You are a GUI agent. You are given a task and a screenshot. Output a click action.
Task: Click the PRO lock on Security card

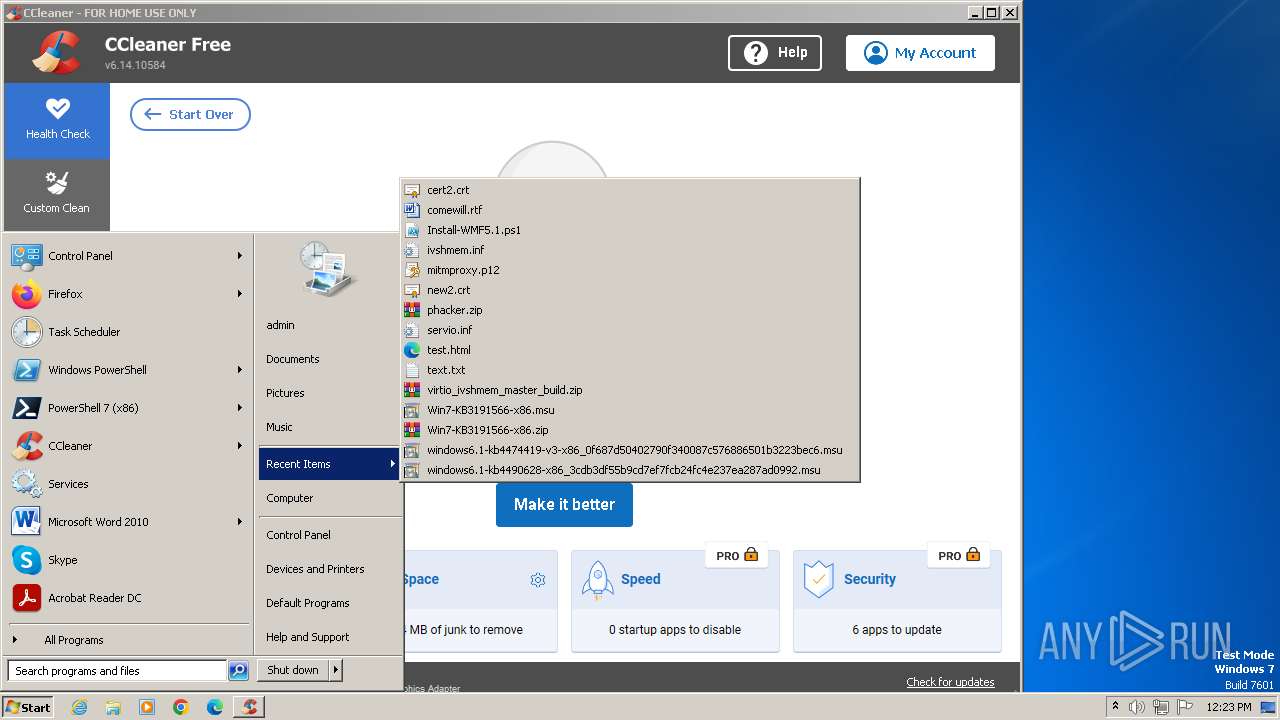pos(960,555)
